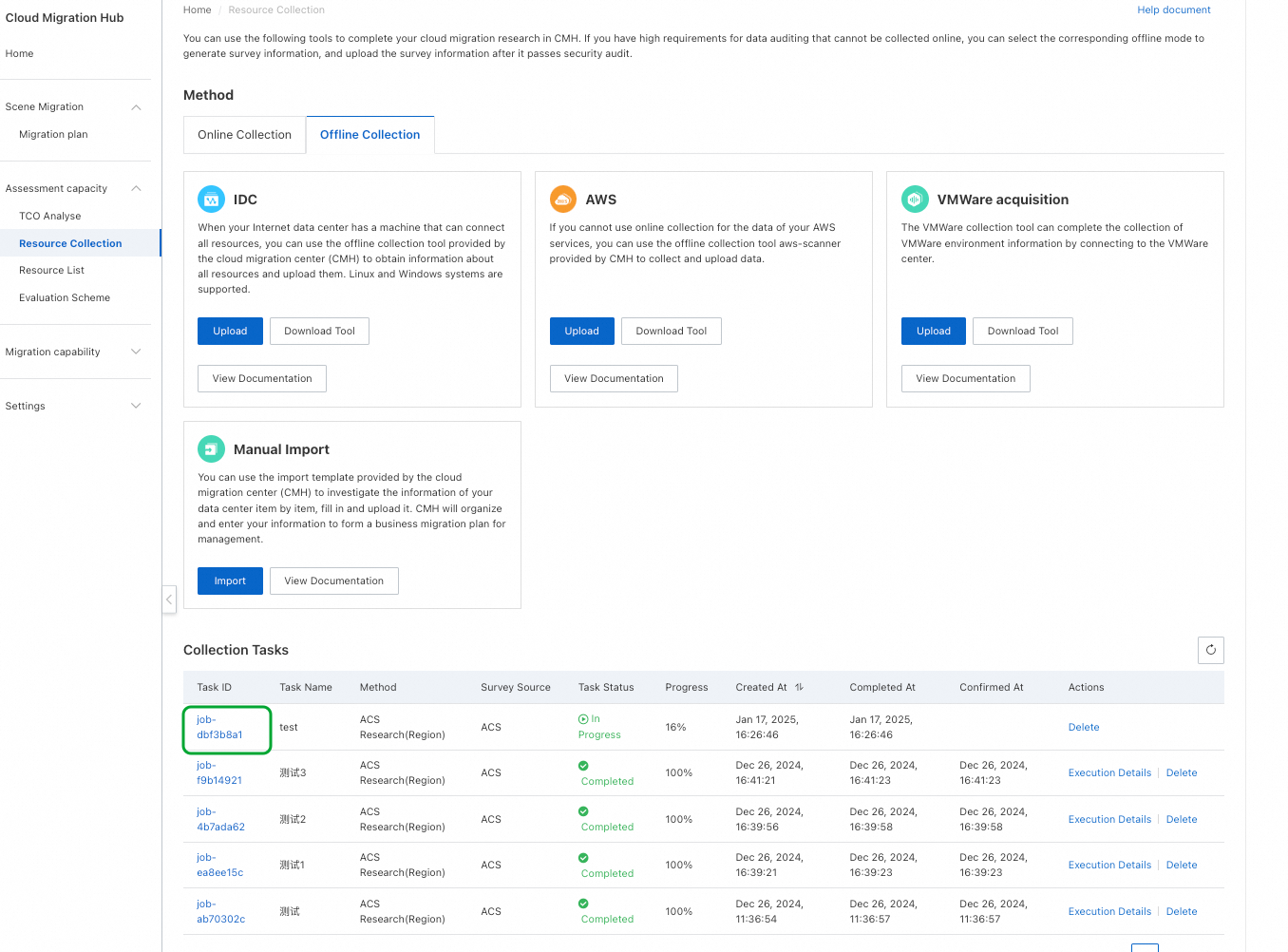Viewport: 1288px width, 952px height.
Task: Click the AWS cloud icon
Action: pyautogui.click(x=563, y=200)
